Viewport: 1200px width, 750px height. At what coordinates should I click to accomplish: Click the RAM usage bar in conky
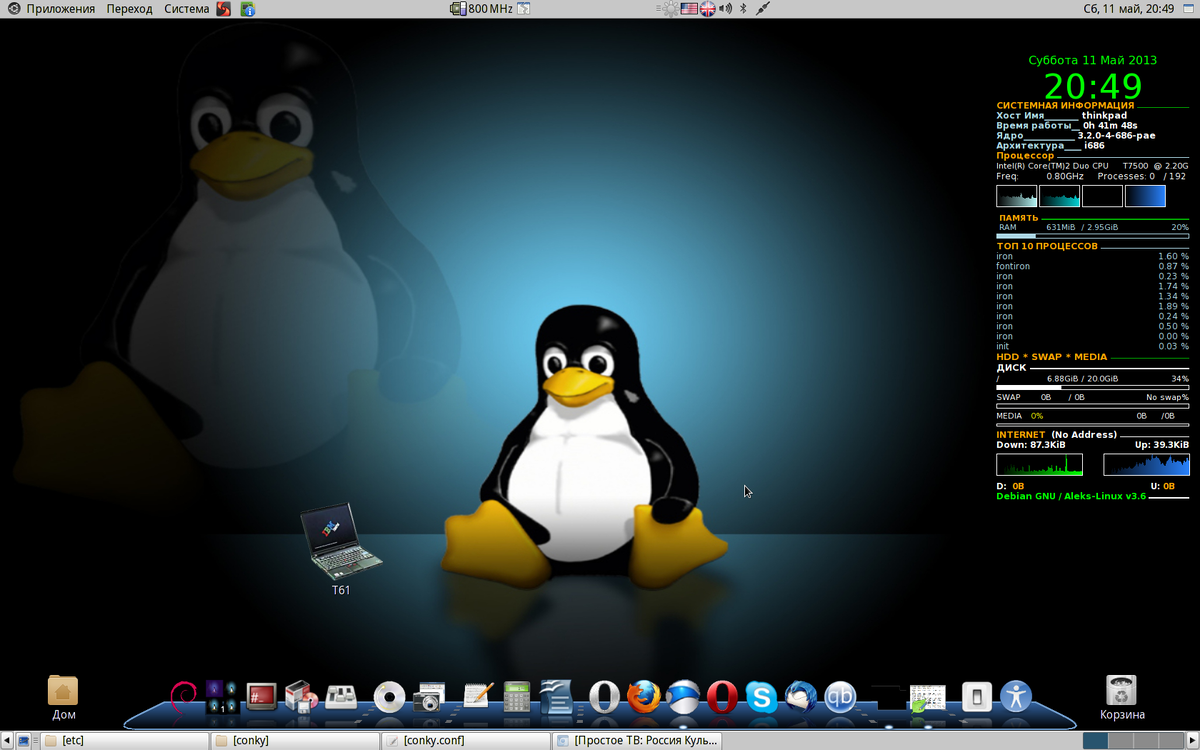(x=1093, y=236)
